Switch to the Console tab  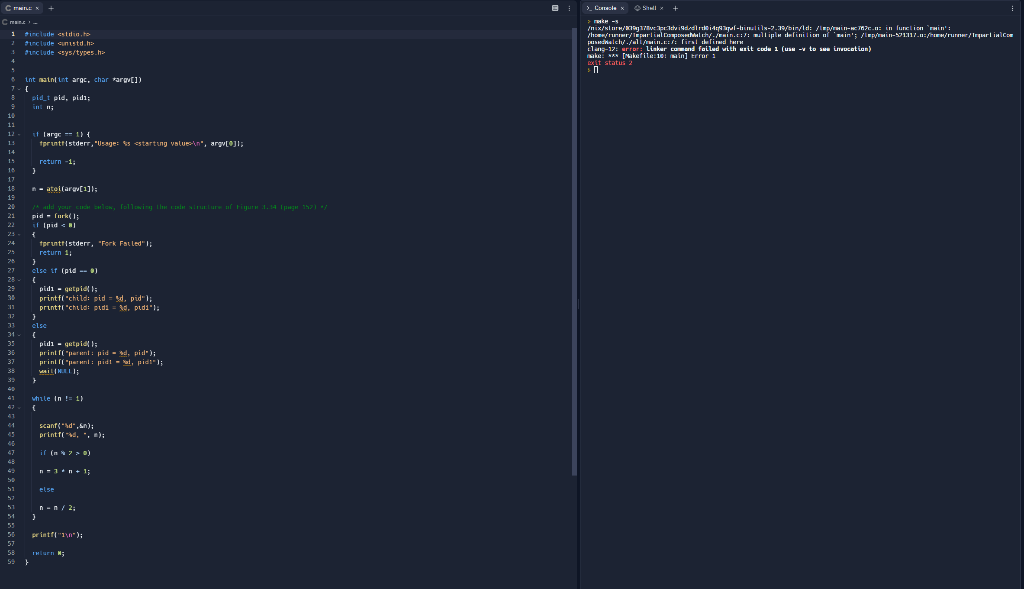[x=605, y=8]
